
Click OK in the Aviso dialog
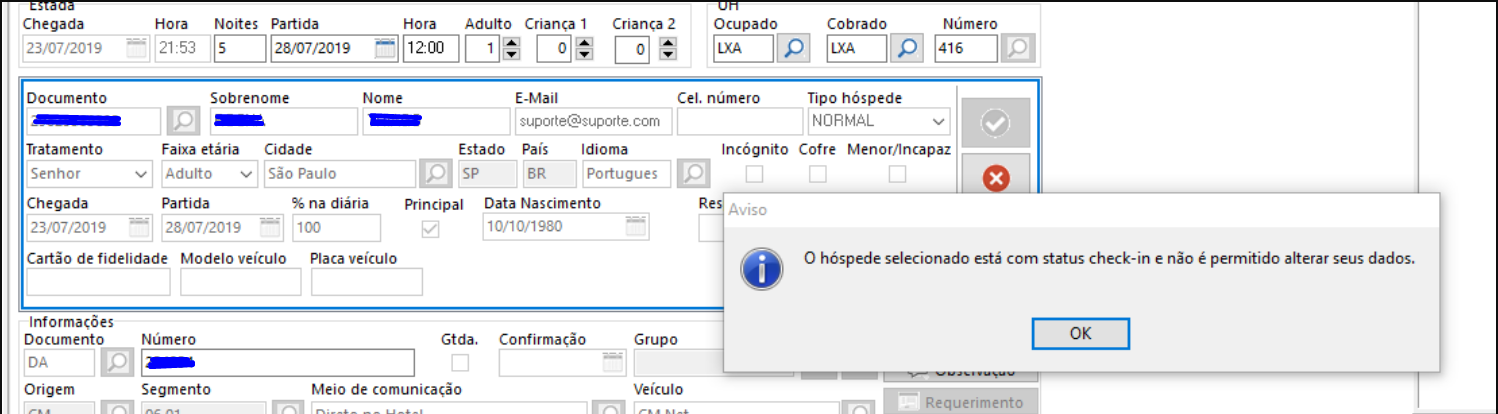[x=1080, y=334]
